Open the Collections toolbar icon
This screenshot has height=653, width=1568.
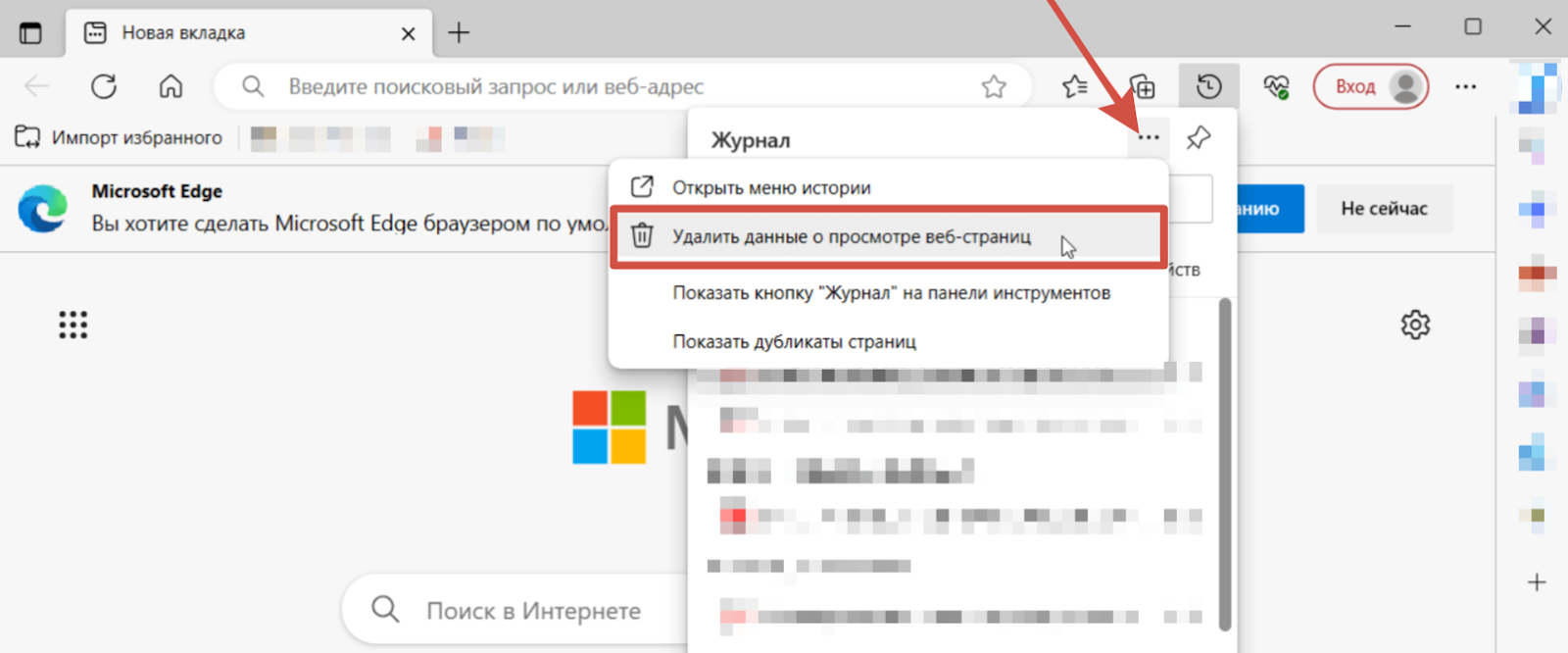click(x=1142, y=86)
